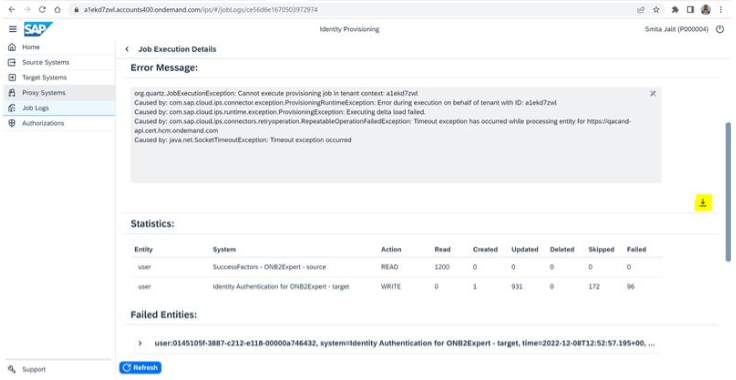Screen dimensions: 736x380
Task: Click the browser reload icon
Action: pos(42,9)
